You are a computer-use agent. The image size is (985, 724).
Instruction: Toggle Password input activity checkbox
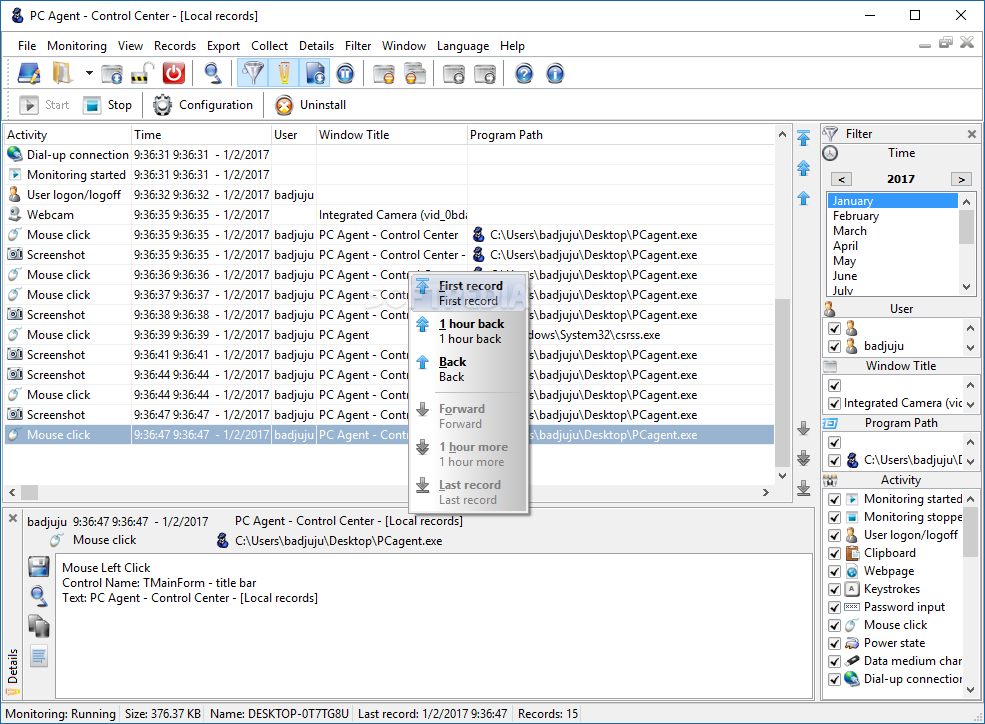[x=834, y=607]
